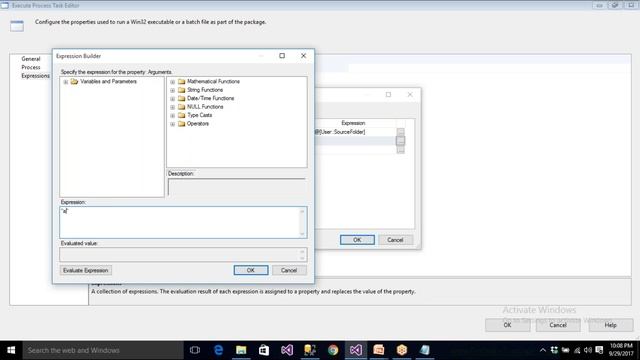Select the Operators folder icon

pyautogui.click(x=182, y=124)
